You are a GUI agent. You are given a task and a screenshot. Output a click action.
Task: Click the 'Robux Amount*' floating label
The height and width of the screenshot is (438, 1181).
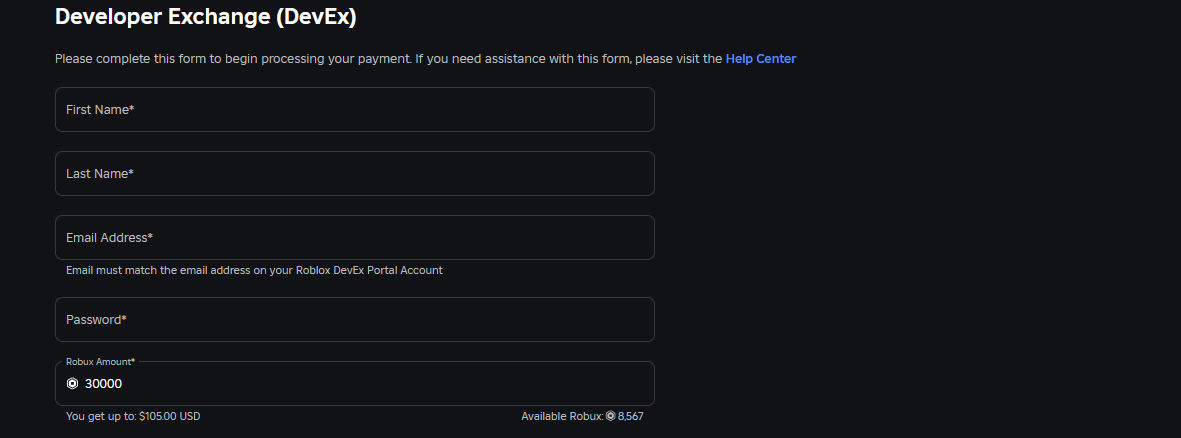tap(100, 361)
